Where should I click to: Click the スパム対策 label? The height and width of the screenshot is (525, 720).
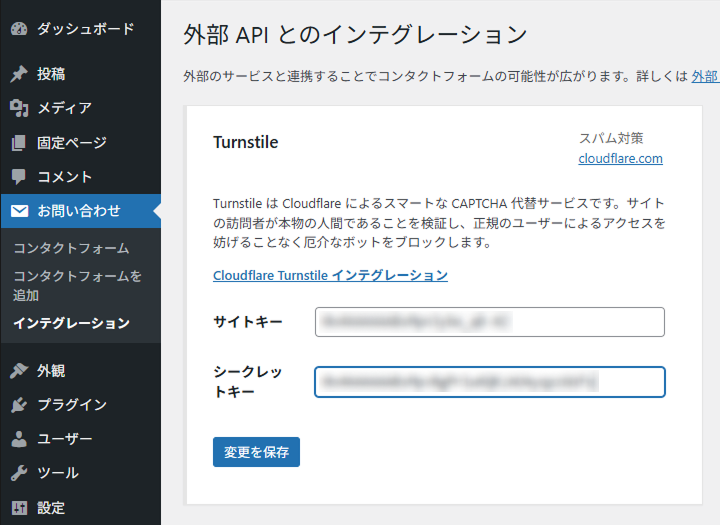pyautogui.click(x=611, y=138)
